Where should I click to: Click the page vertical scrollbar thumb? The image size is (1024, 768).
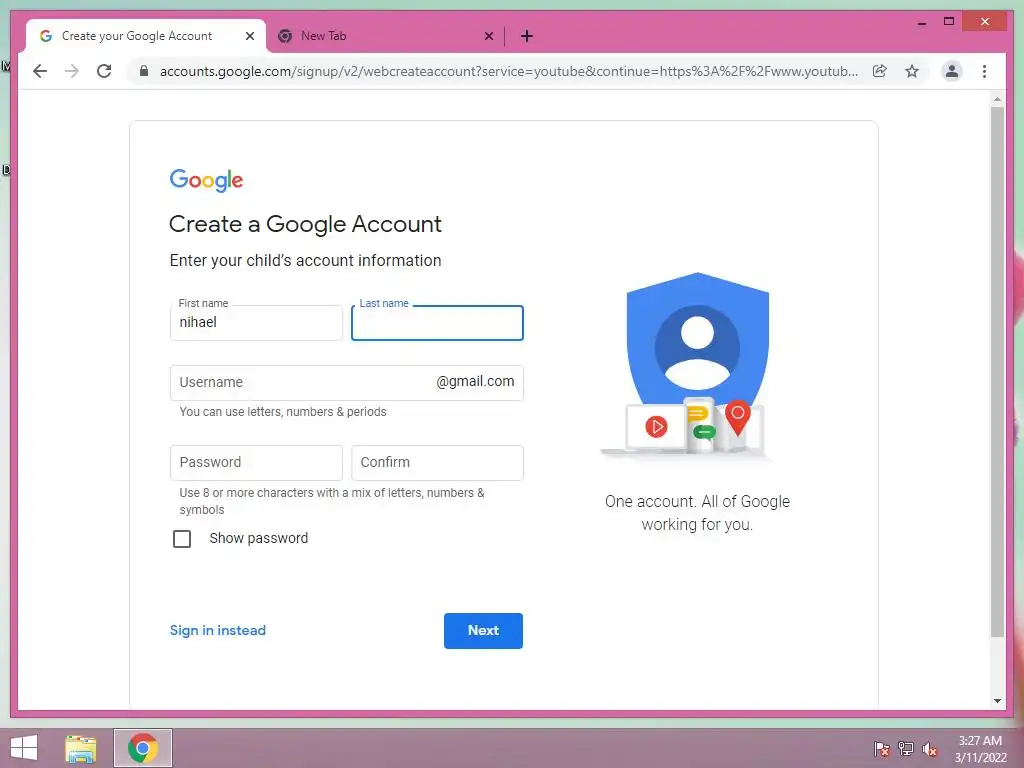[x=997, y=372]
